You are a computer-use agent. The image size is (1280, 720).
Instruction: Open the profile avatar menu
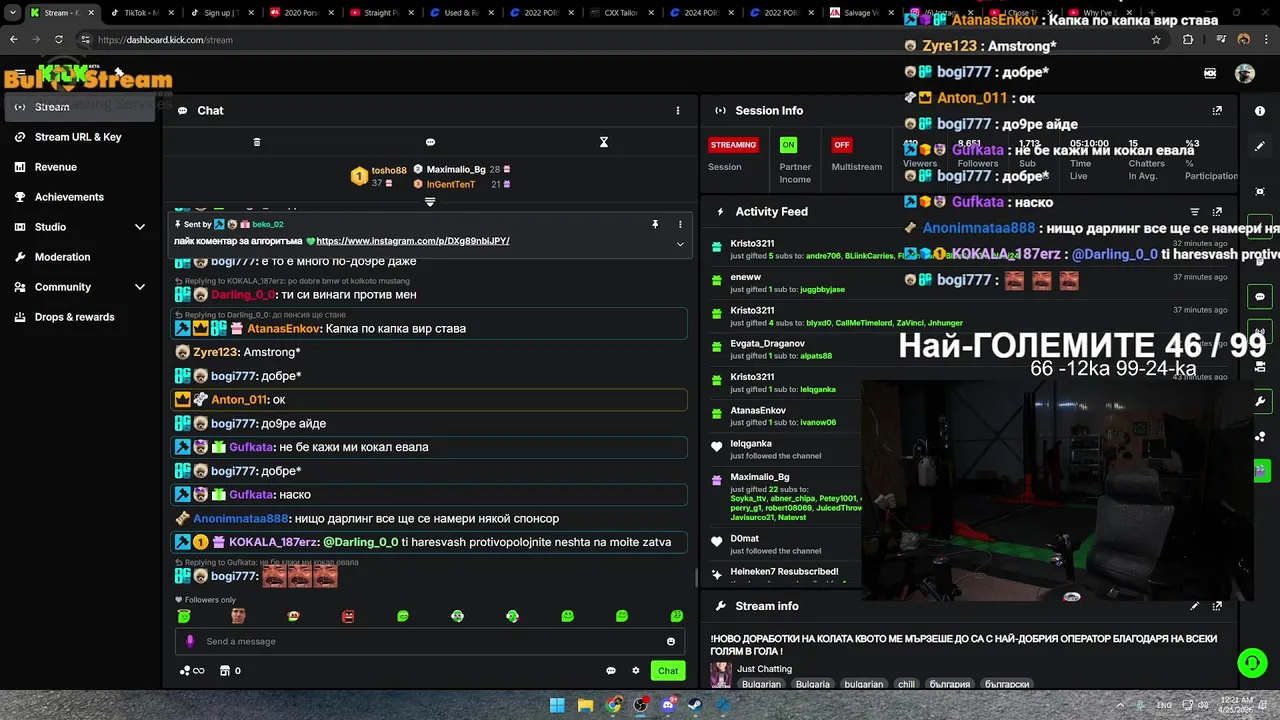point(1245,73)
